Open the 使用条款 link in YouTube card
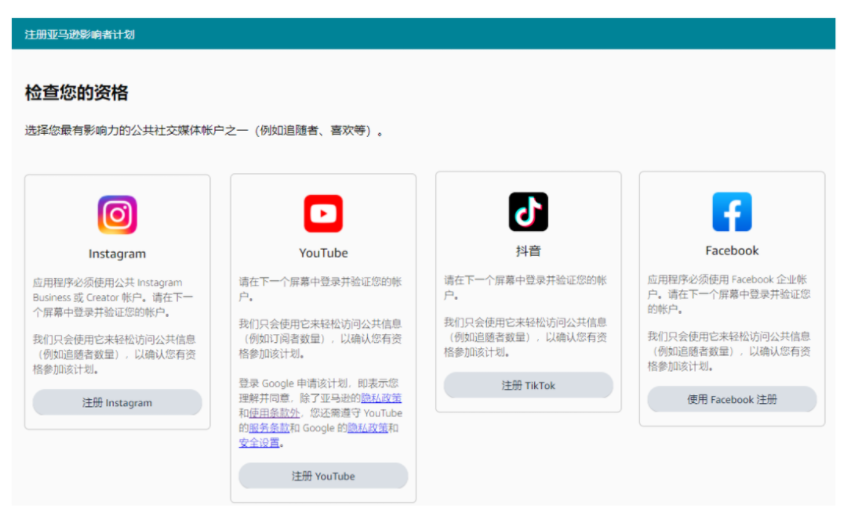Image resolution: width=846 pixels, height=513 pixels. (274, 413)
